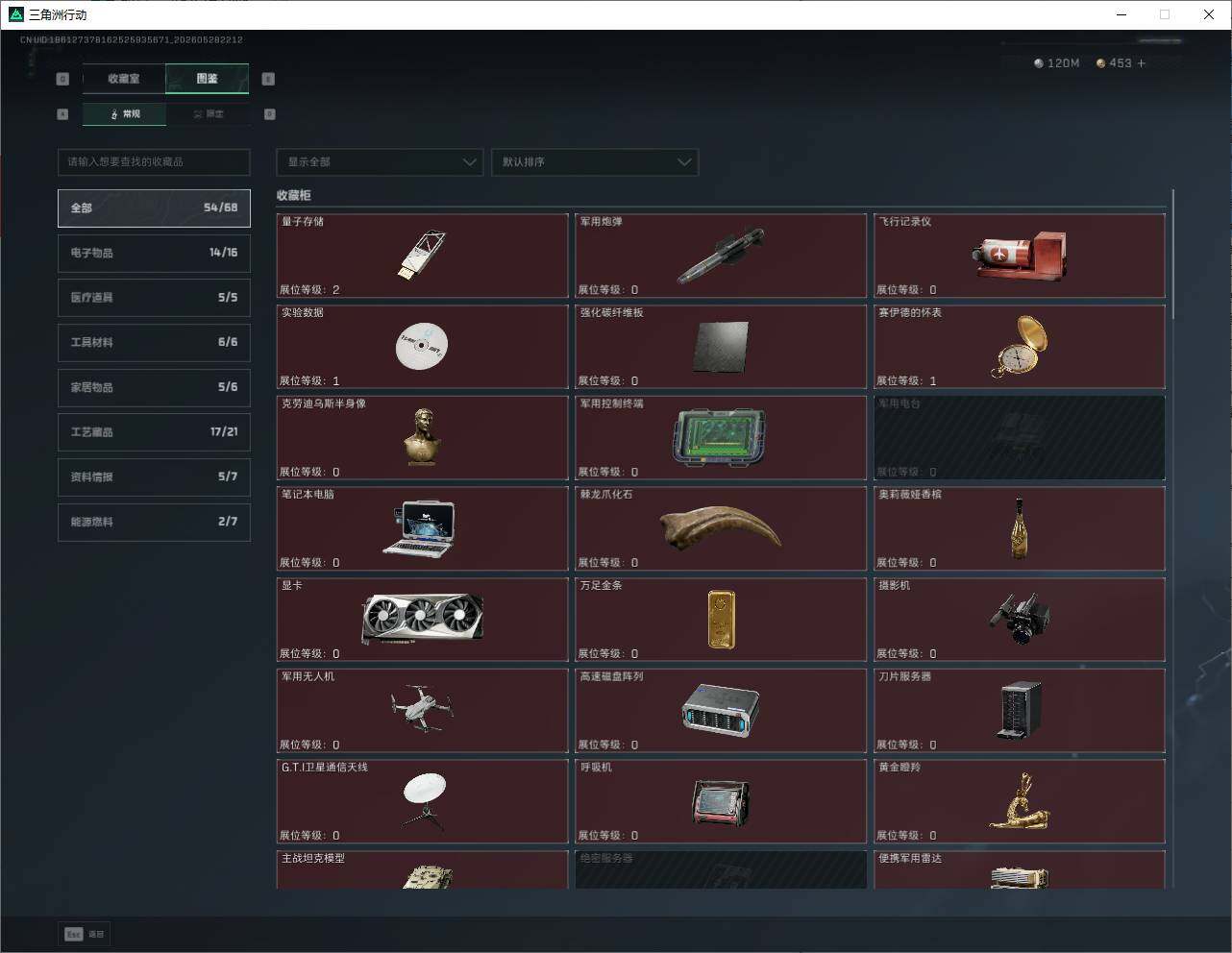Select the 奥莉薇娅香槟 champagne item
The image size is (1232, 953).
(1020, 528)
